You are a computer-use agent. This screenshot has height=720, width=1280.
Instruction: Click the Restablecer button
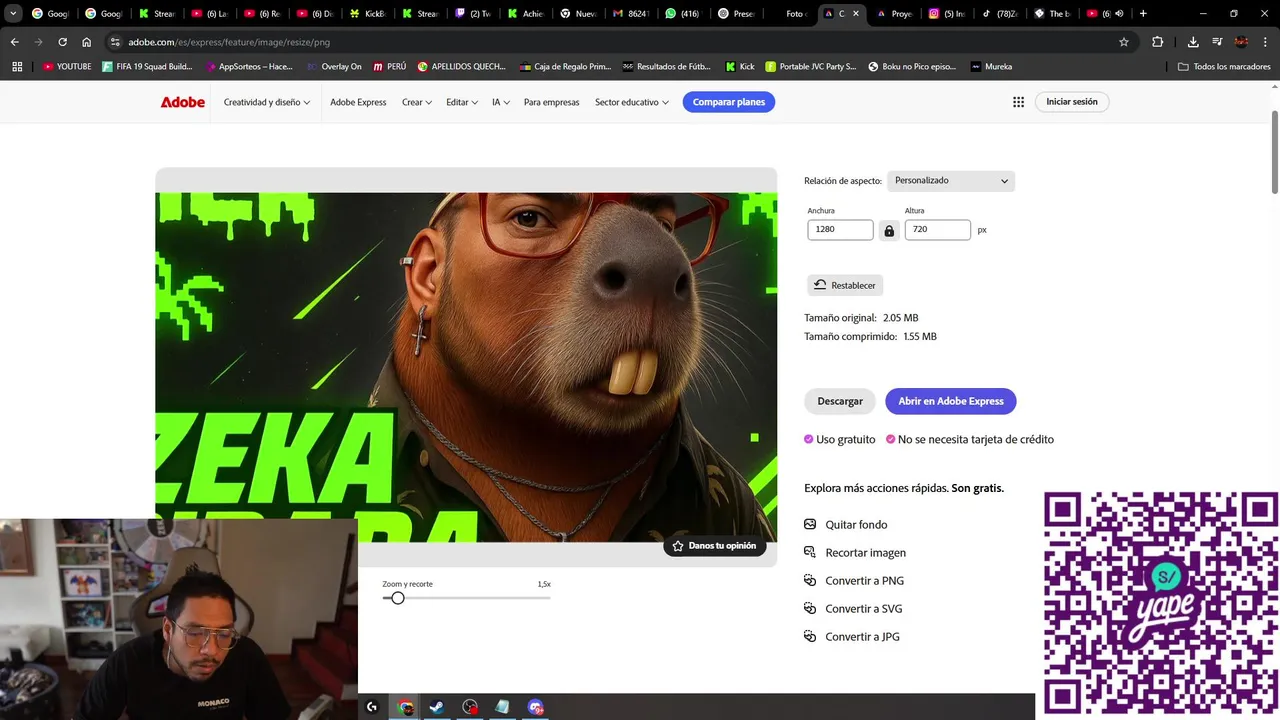click(x=845, y=285)
